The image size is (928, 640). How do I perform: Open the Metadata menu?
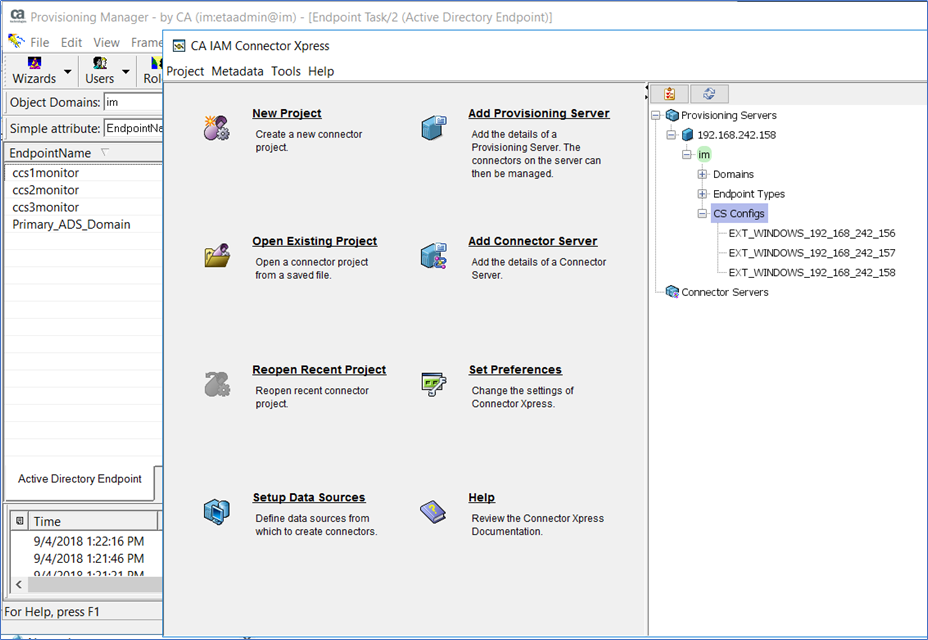click(x=237, y=71)
